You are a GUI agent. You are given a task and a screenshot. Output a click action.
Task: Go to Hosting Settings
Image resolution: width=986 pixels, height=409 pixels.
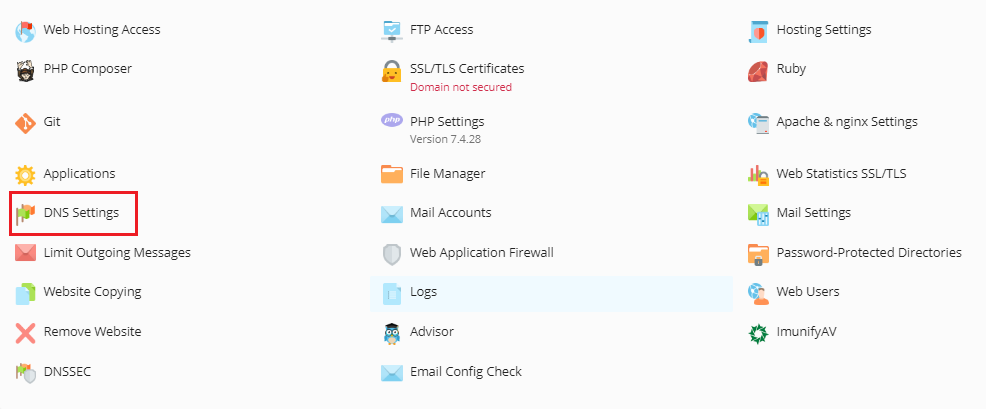pyautogui.click(x=824, y=30)
